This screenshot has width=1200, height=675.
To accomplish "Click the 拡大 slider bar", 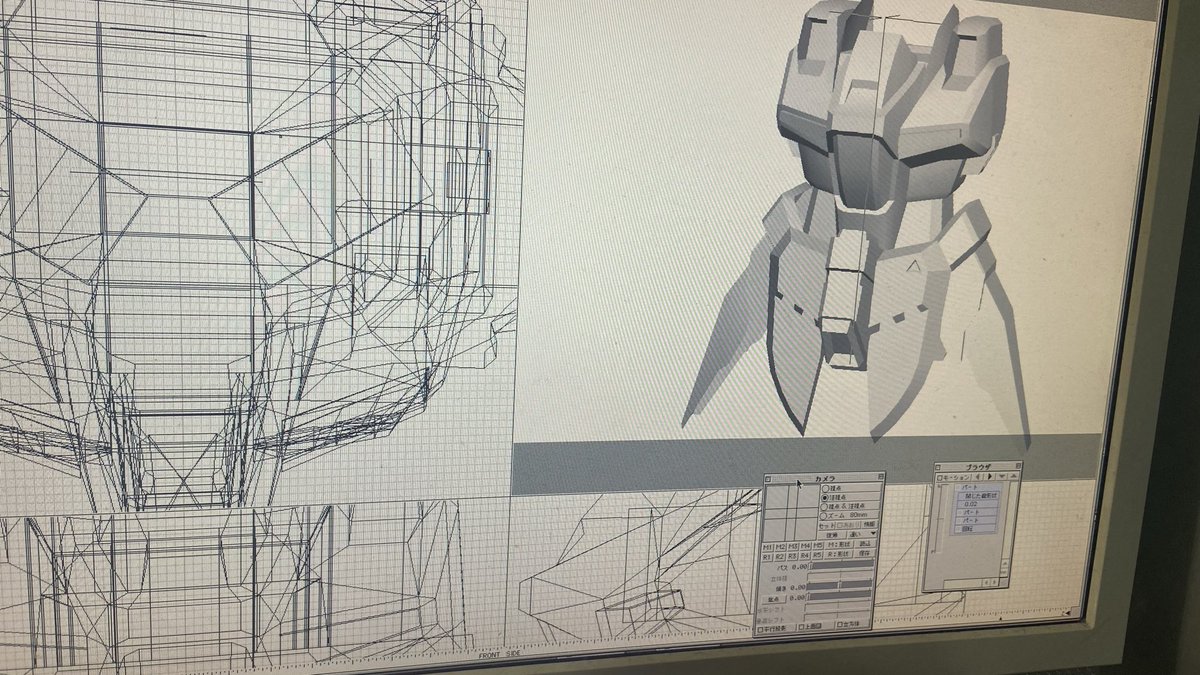I will pyautogui.click(x=839, y=597).
